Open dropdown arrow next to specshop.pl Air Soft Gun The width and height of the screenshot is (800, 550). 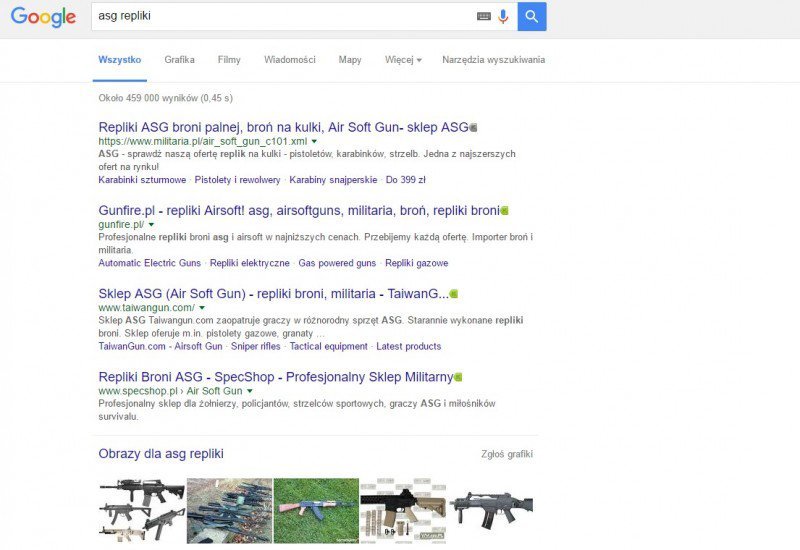pyautogui.click(x=249, y=391)
